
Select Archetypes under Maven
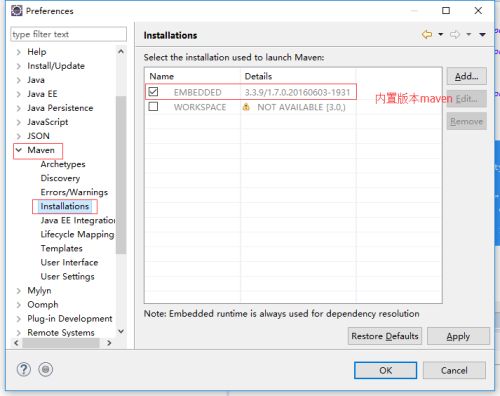(63, 164)
